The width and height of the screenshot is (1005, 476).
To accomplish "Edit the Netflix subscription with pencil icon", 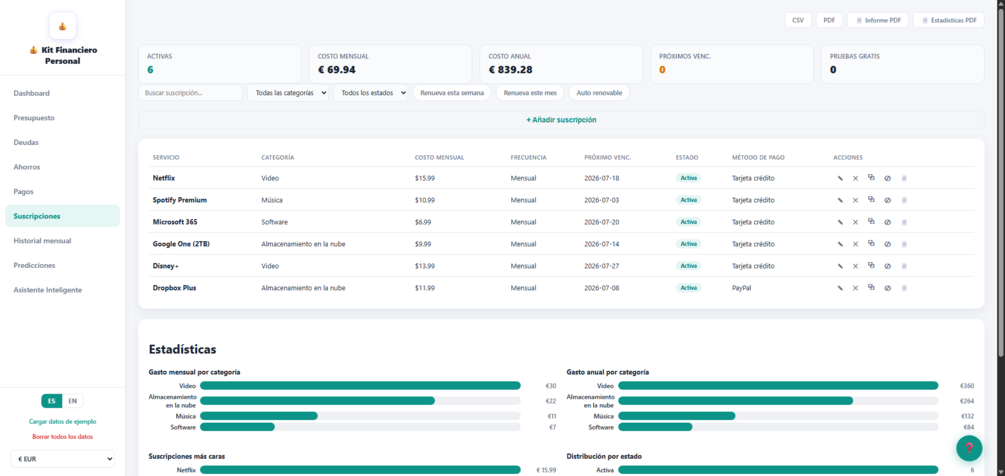I will click(840, 178).
